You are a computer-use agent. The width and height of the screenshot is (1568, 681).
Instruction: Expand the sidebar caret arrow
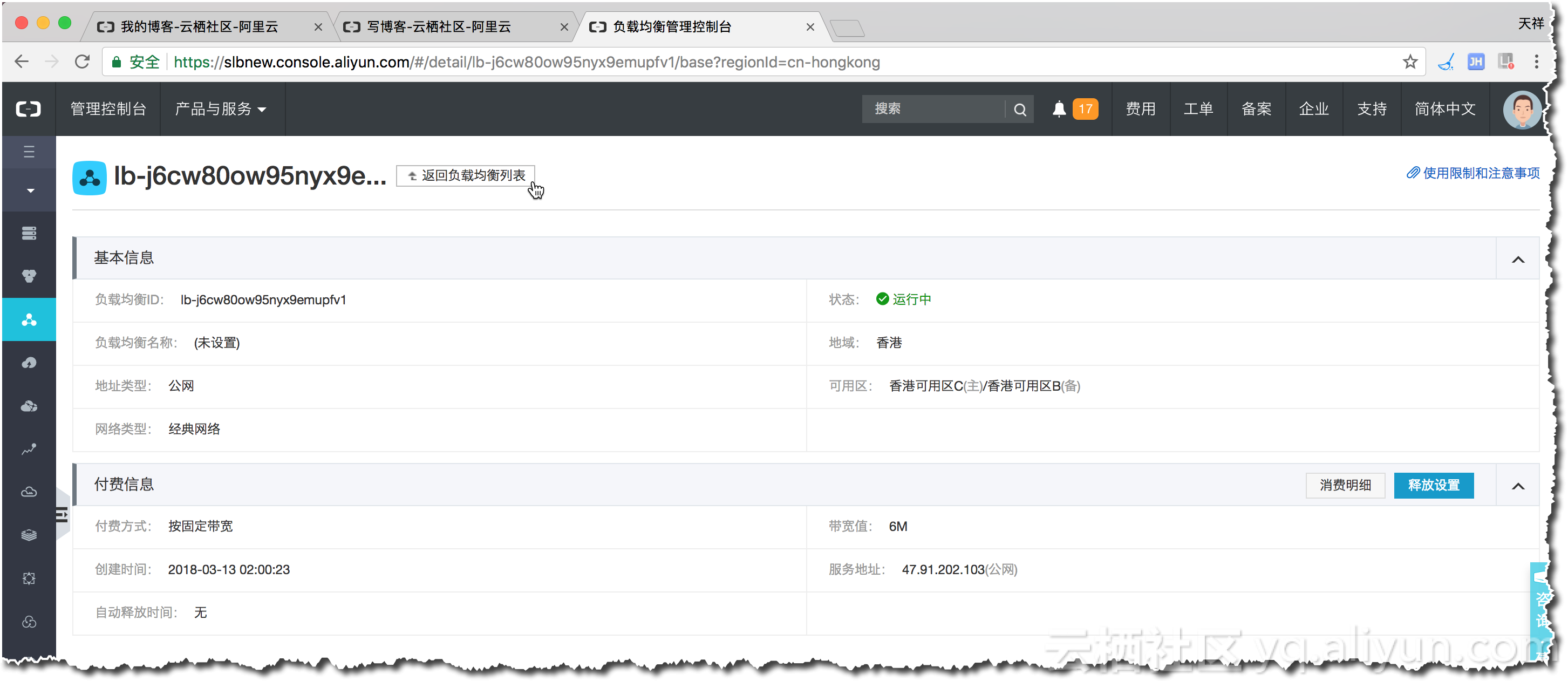[30, 190]
